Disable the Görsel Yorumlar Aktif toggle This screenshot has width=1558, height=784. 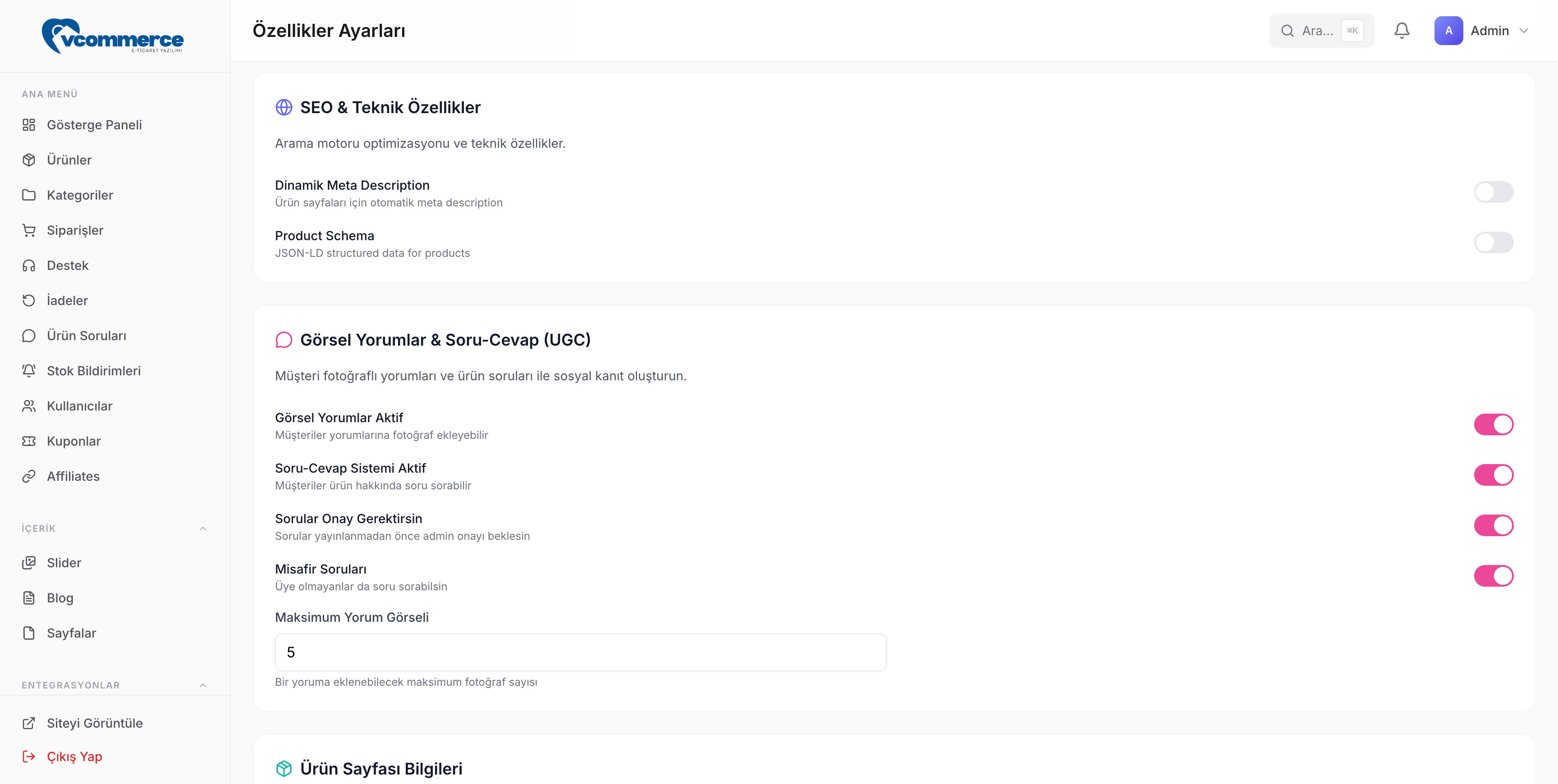click(x=1493, y=424)
